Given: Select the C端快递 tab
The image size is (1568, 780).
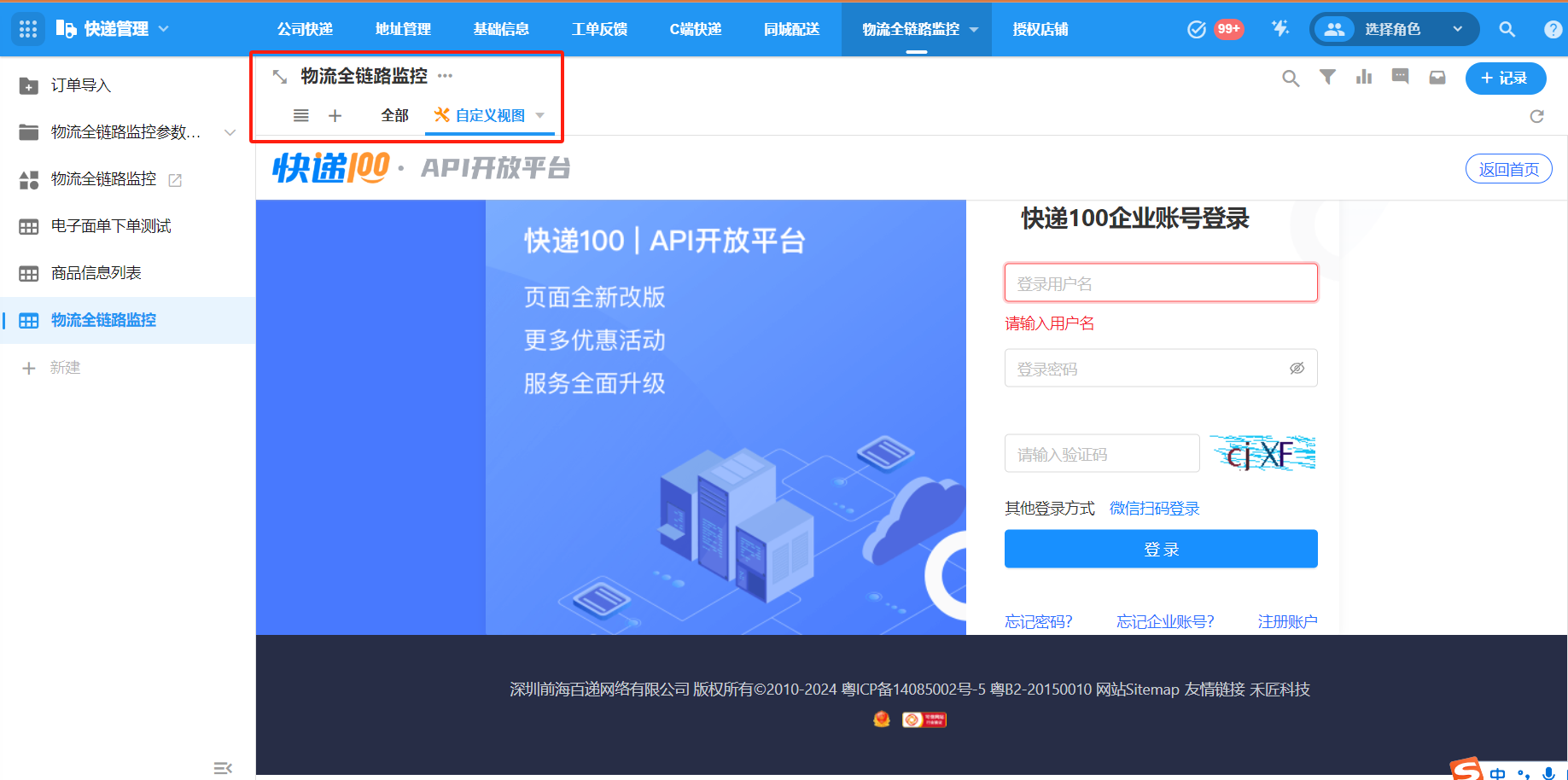Looking at the screenshot, I should (x=696, y=29).
